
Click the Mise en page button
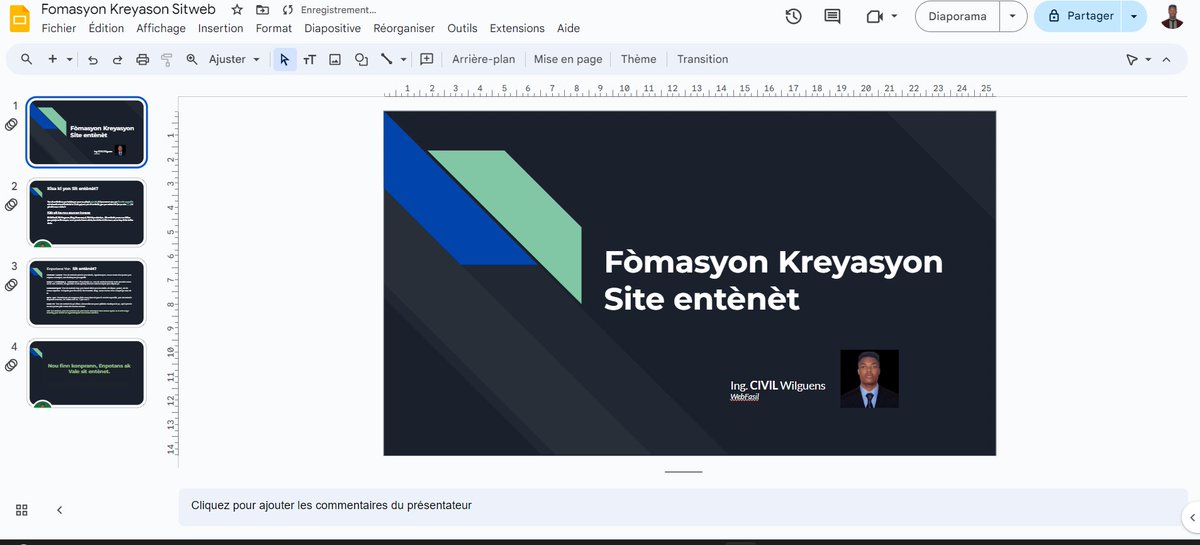[x=568, y=59]
